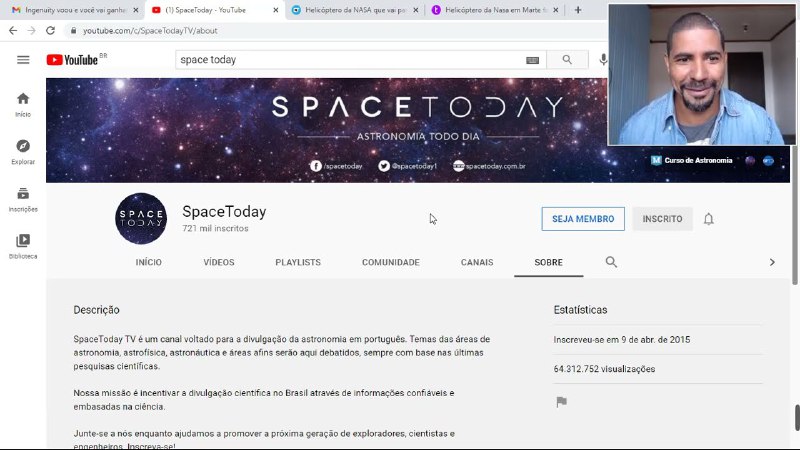This screenshot has height=450, width=800.
Task: Open the Inscrições sidebar icon
Action: coord(23,199)
